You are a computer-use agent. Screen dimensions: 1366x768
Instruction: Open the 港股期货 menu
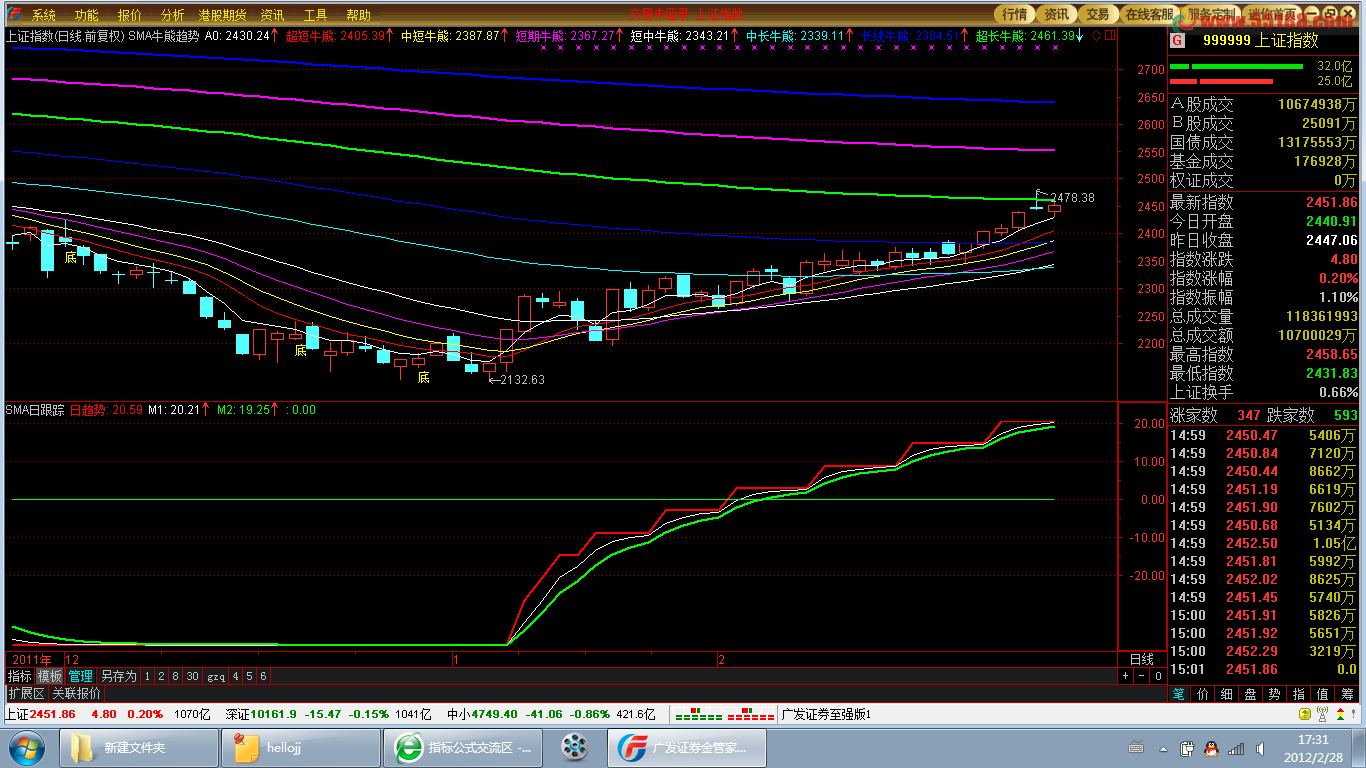pos(222,15)
